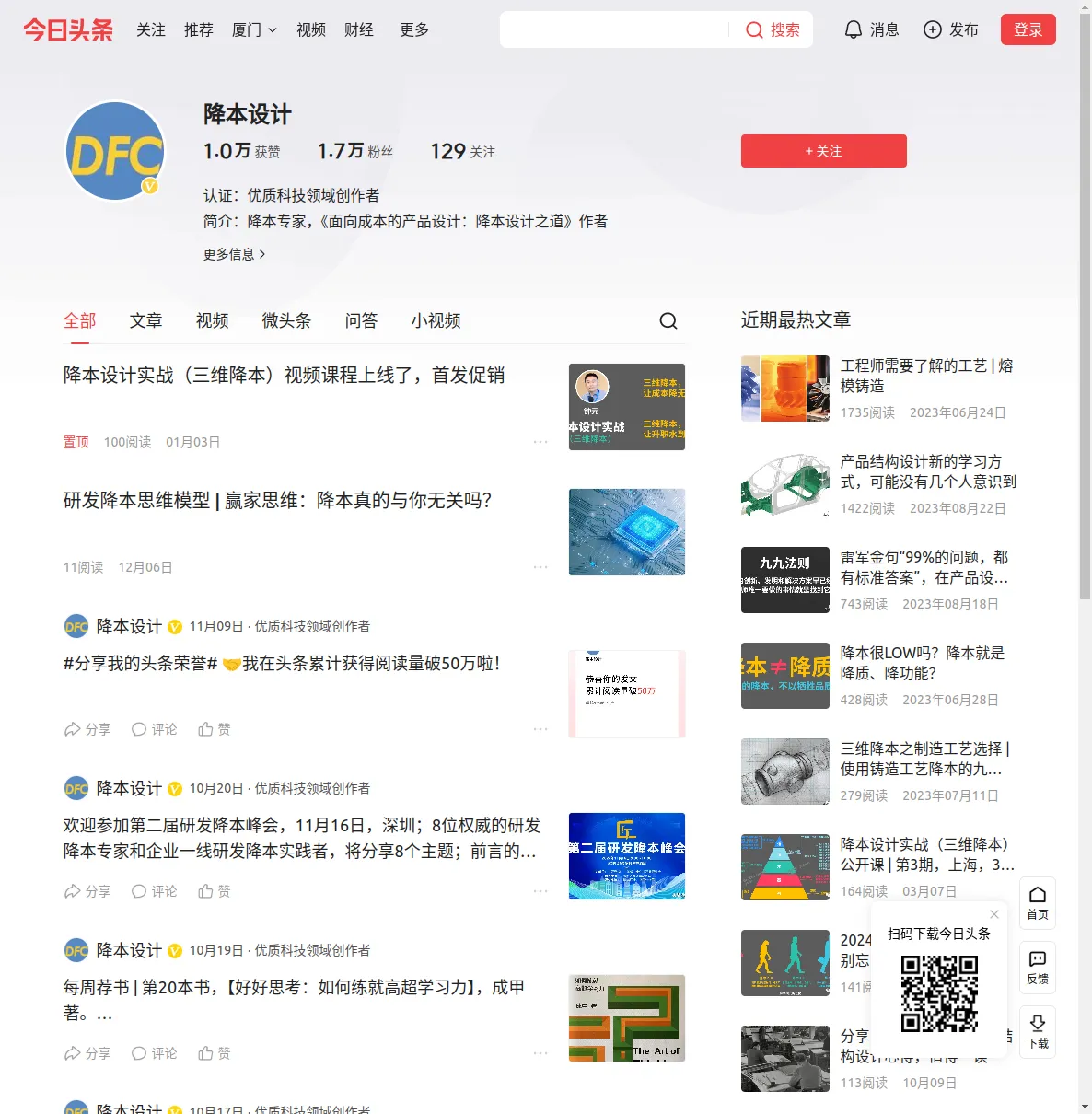Go to 推荐 in top navigation
Screen dimensions: 1092x1114
(199, 29)
